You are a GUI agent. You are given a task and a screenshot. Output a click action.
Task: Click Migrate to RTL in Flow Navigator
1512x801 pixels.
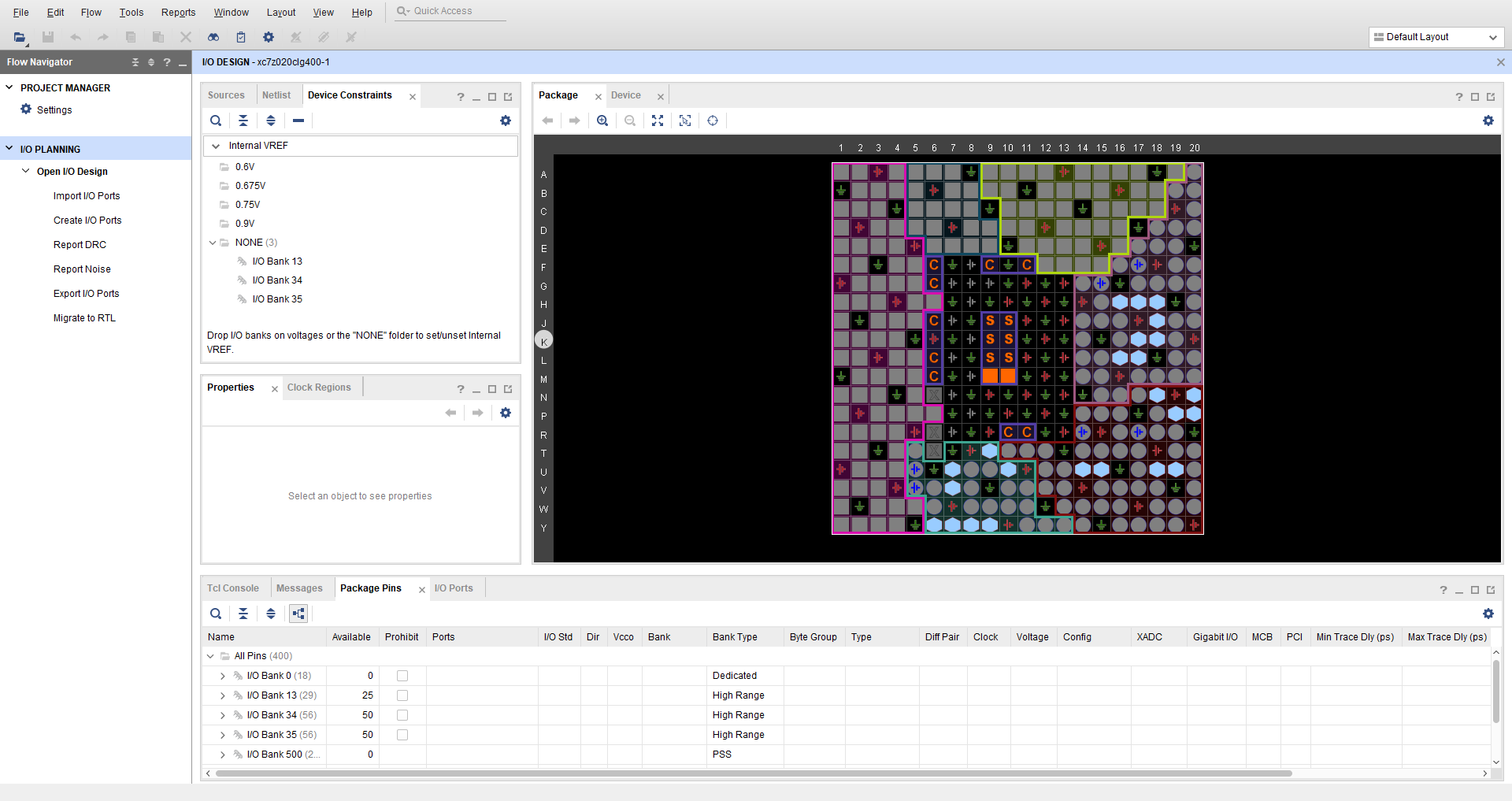pos(83,317)
